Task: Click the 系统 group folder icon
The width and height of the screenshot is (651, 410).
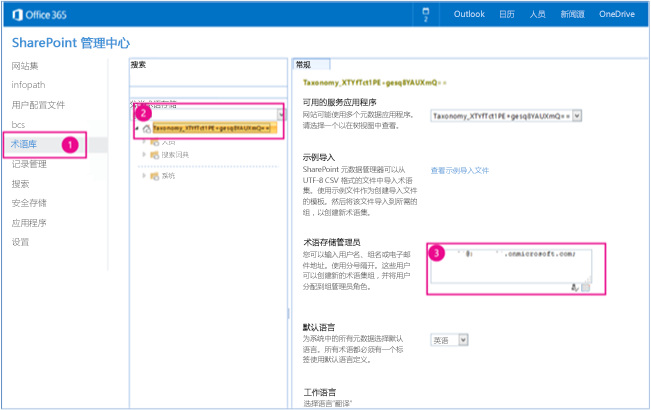Action: pos(154,176)
